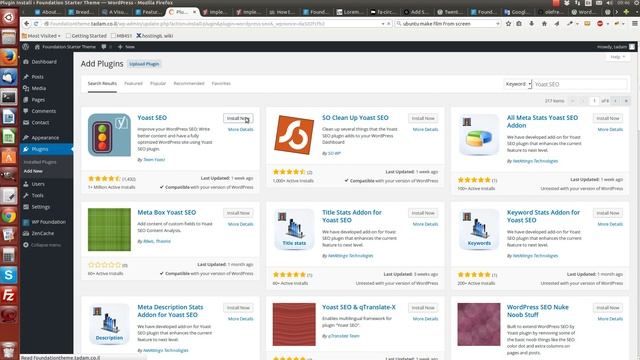Open Installed Plugins submenu link
The height and width of the screenshot is (360, 640).
tap(40, 162)
